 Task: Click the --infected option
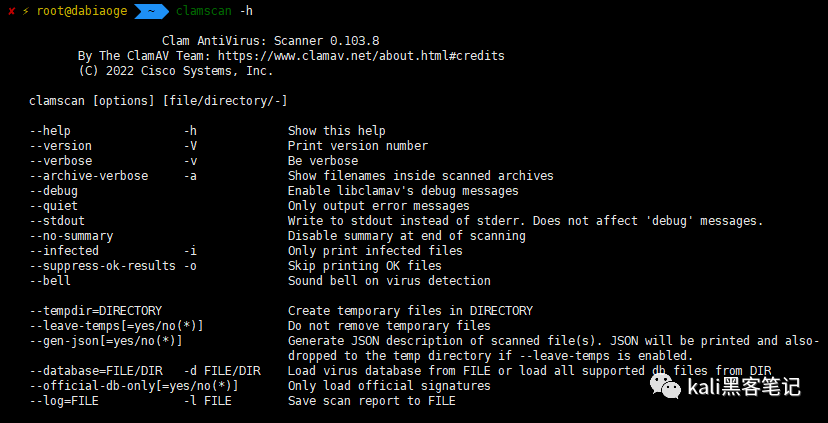coord(64,250)
